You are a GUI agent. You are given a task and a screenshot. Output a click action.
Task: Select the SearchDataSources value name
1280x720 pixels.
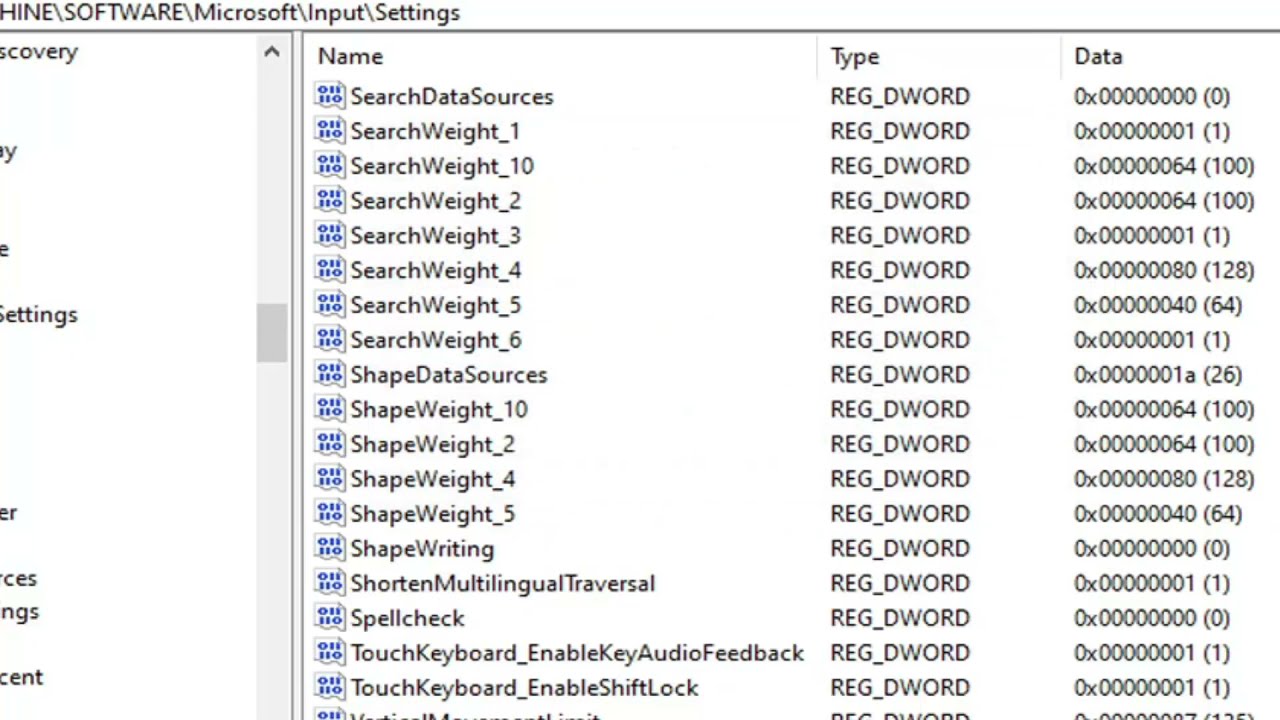(x=451, y=96)
